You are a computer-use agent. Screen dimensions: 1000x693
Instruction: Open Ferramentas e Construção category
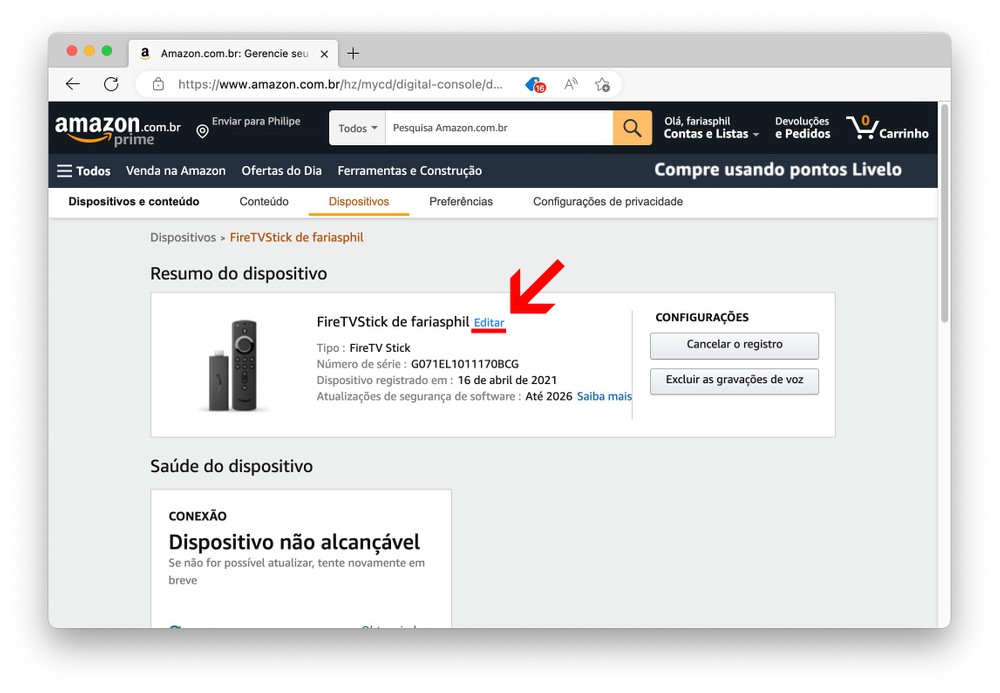[x=409, y=171]
